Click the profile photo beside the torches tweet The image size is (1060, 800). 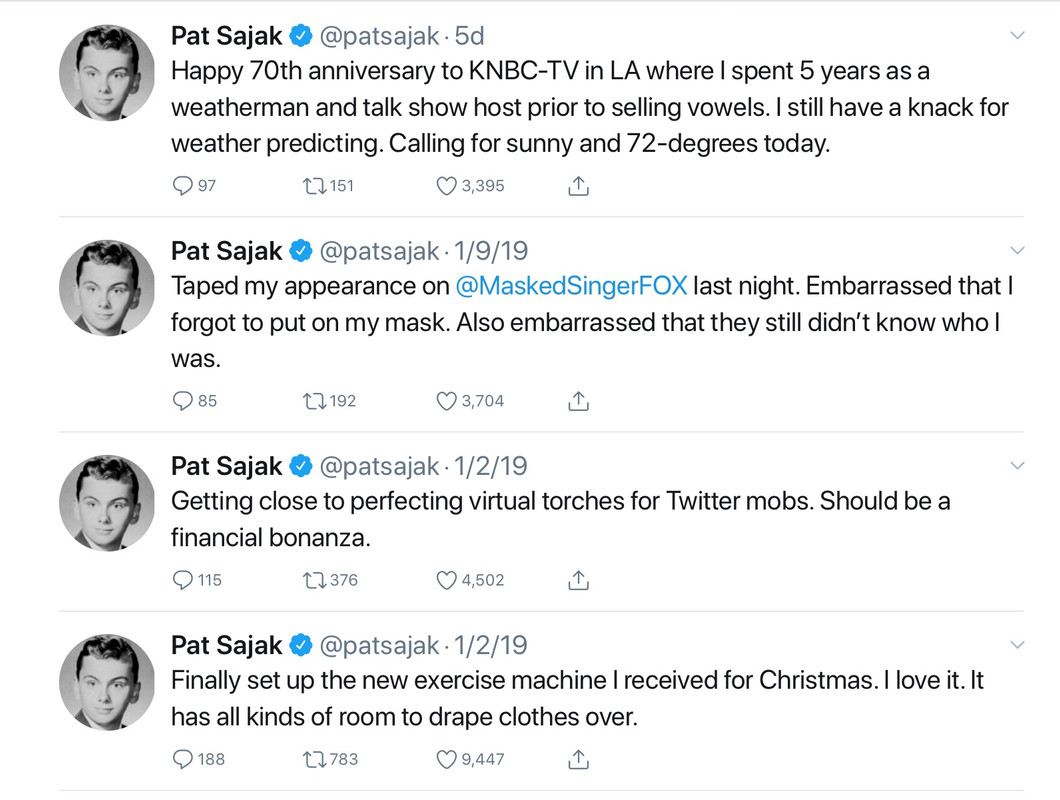[x=107, y=503]
